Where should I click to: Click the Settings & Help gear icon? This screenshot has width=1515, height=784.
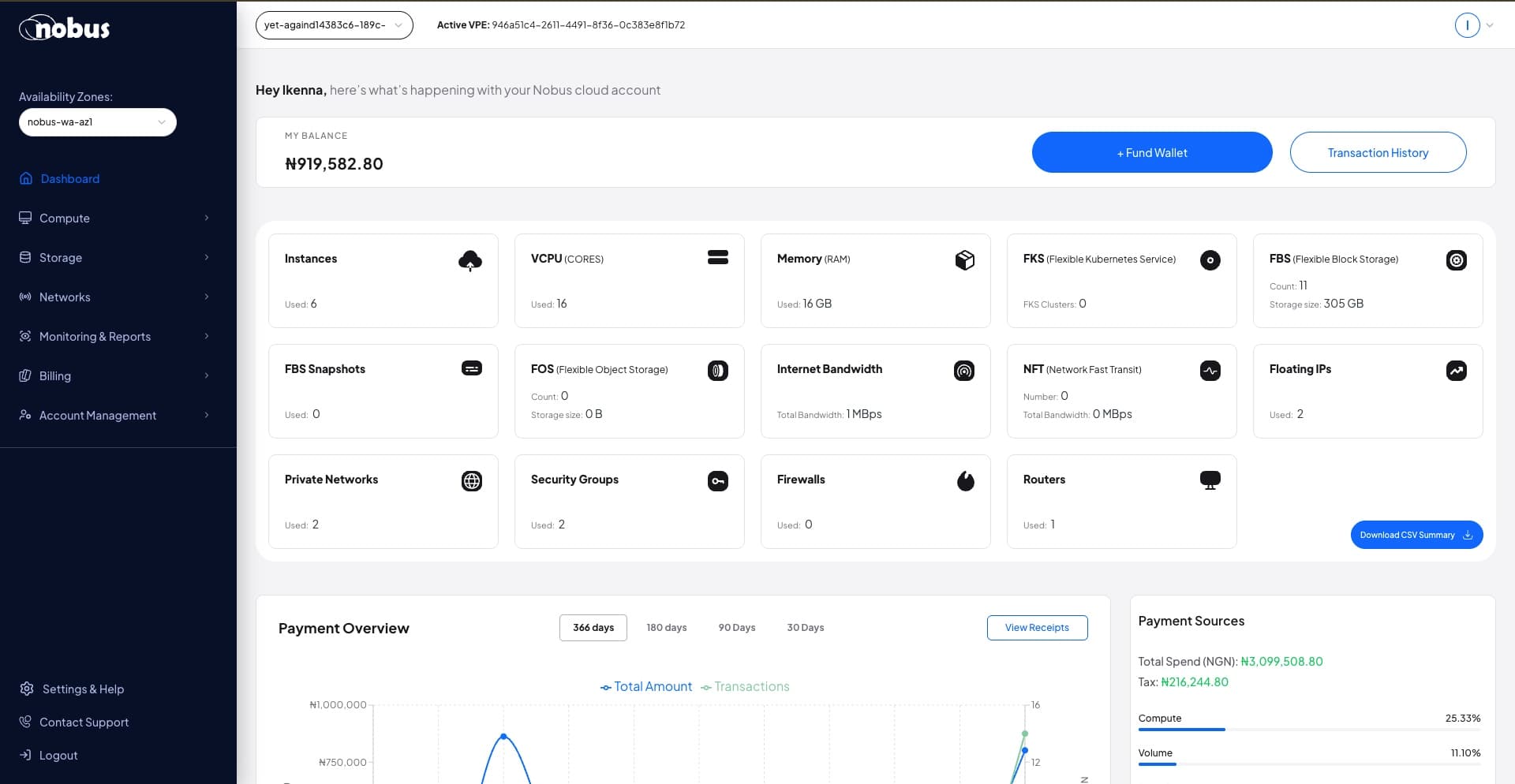tap(27, 689)
